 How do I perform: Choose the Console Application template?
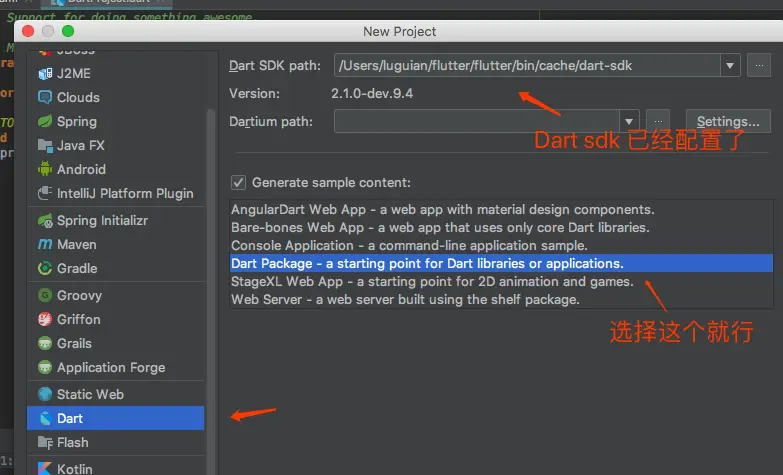(501, 245)
